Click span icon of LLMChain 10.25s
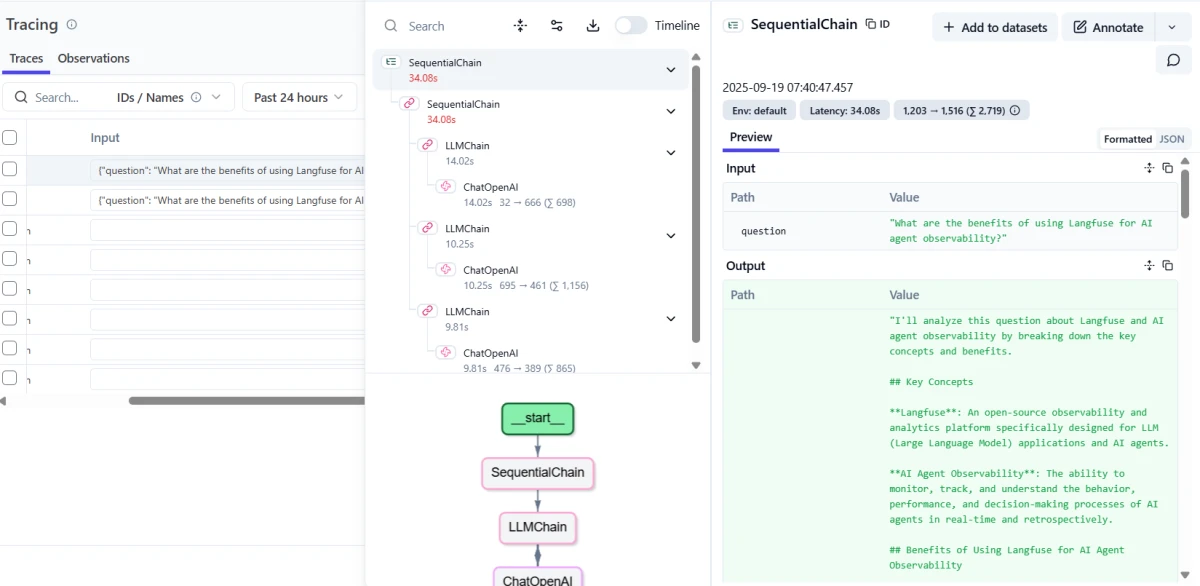 pos(427,228)
